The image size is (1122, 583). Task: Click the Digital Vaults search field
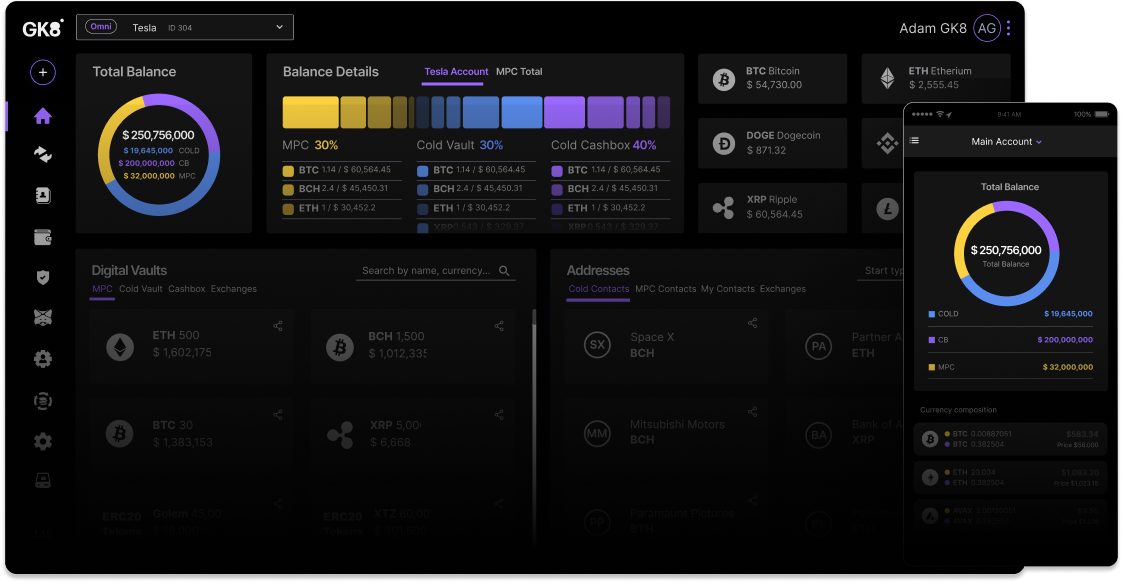[x=436, y=270]
